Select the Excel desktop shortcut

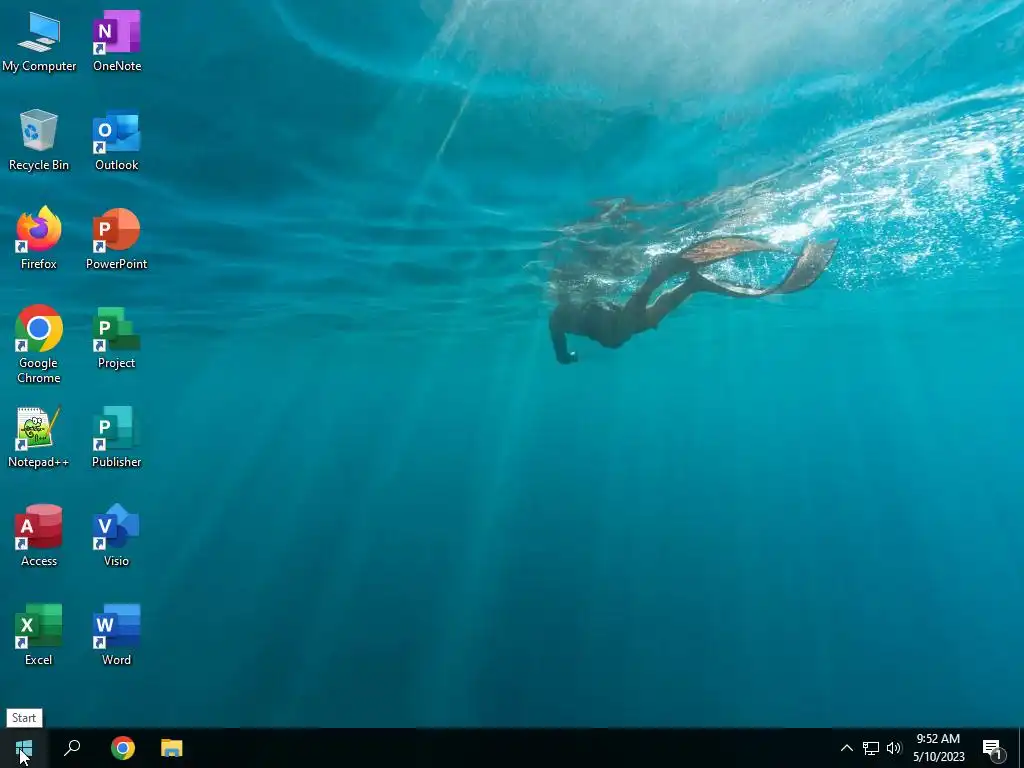(x=39, y=635)
